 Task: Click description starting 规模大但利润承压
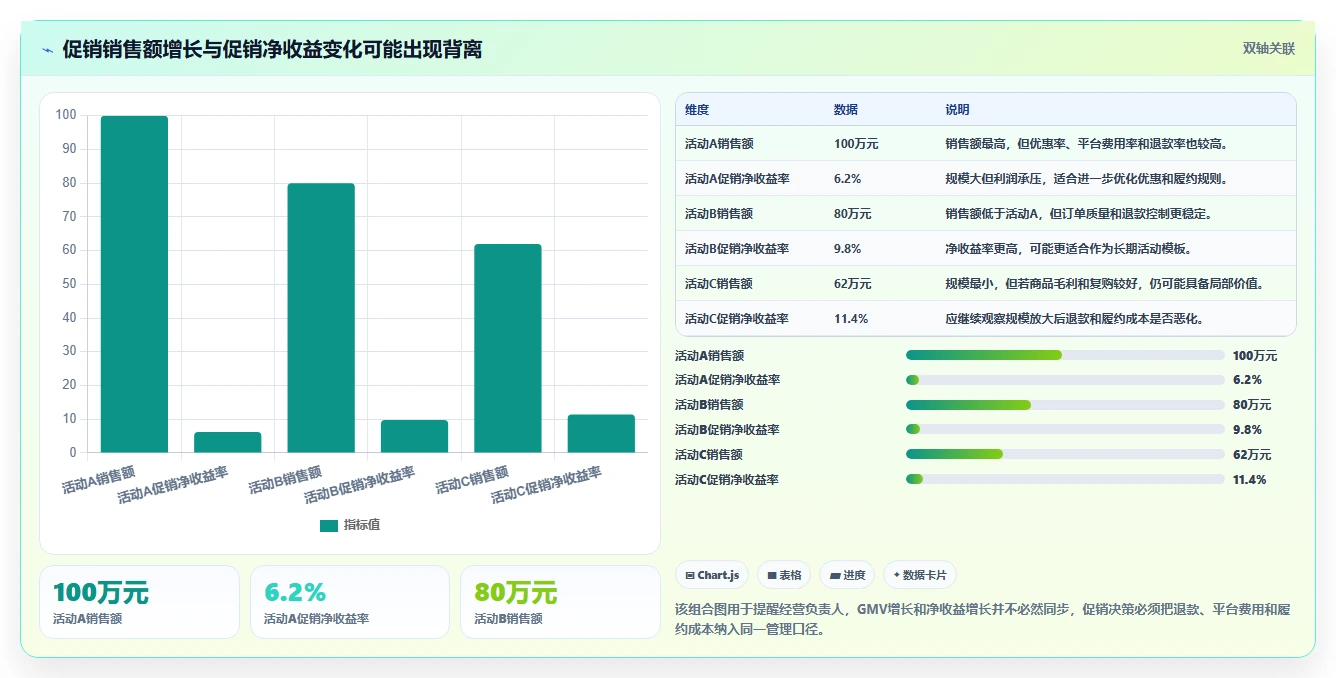click(x=1086, y=179)
